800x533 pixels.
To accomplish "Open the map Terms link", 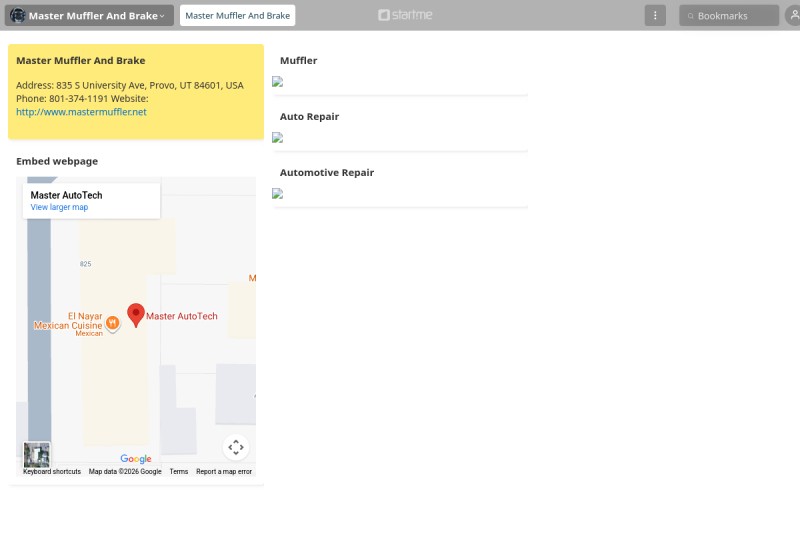I will 179,472.
